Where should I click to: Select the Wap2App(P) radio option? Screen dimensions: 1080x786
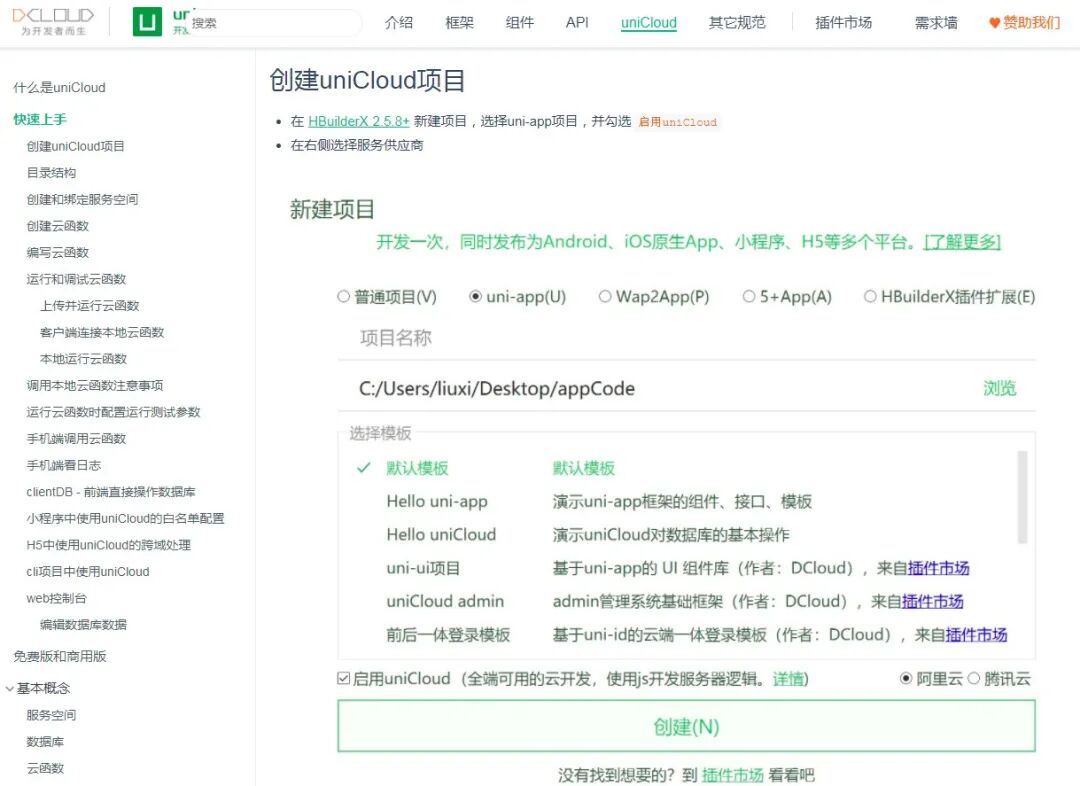604,297
